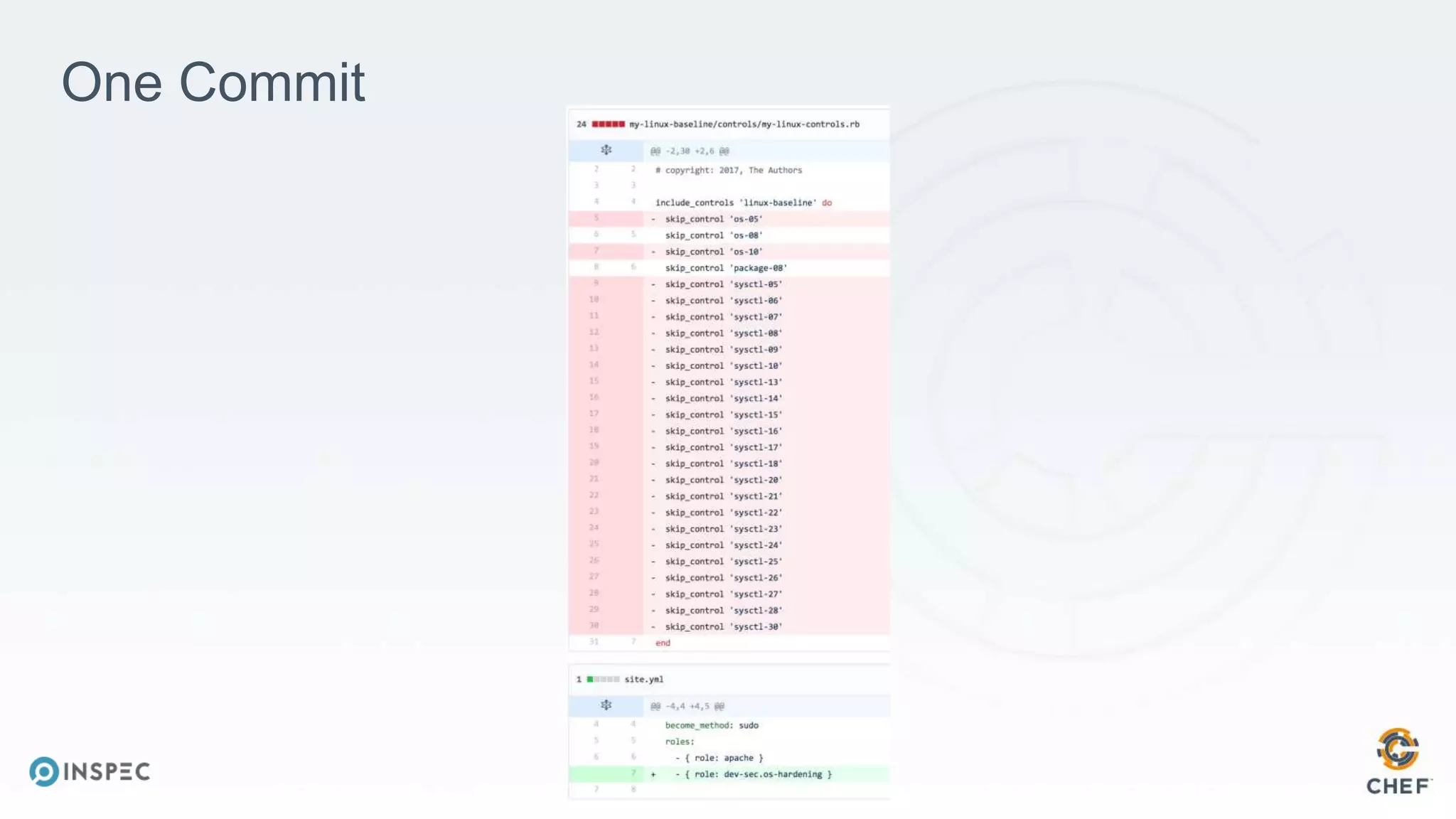Expand the diff hunk in my-linux-controls.rb
1456x819 pixels.
(606, 150)
